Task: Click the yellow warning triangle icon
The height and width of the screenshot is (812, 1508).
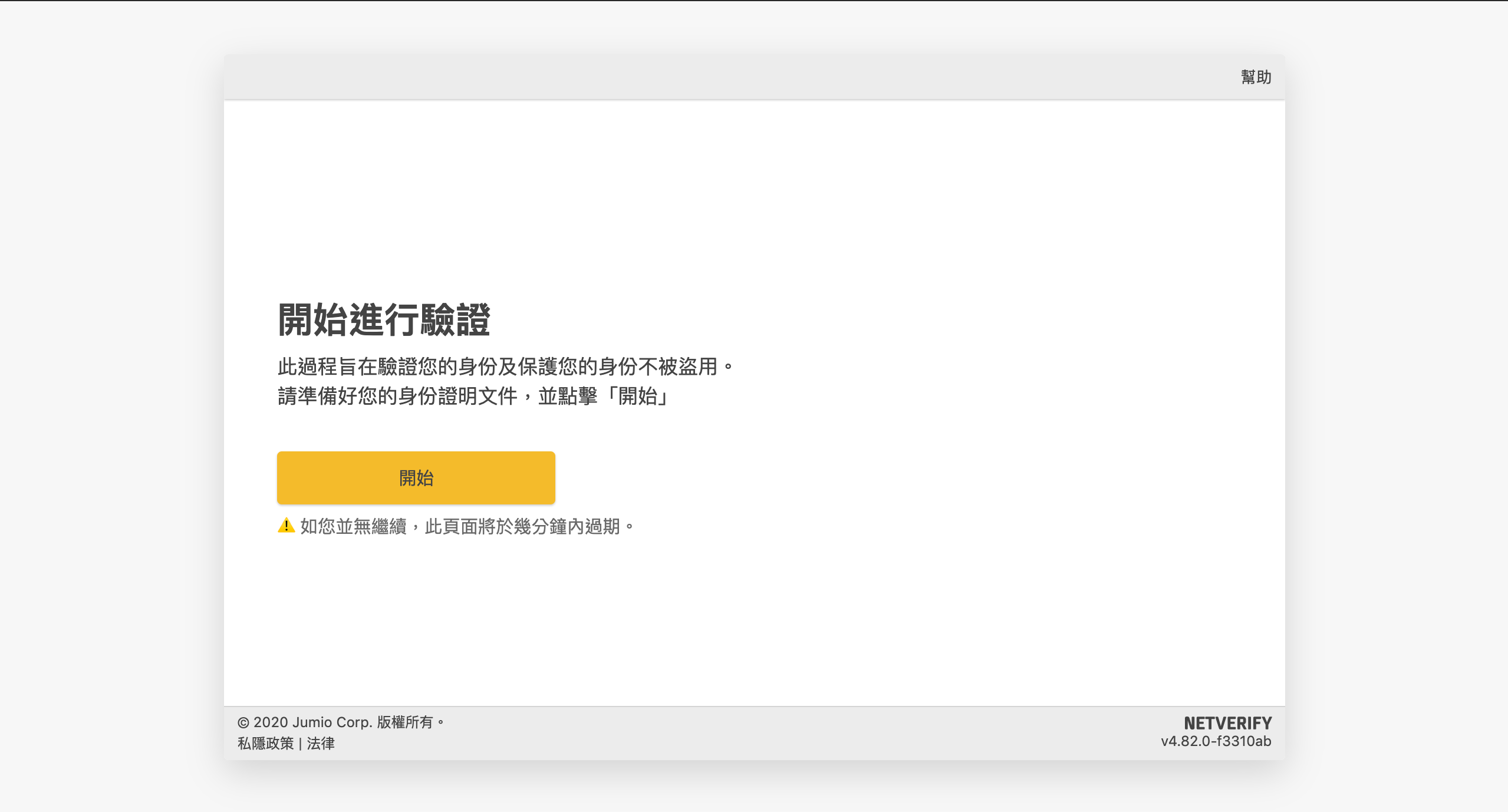Action: (286, 526)
